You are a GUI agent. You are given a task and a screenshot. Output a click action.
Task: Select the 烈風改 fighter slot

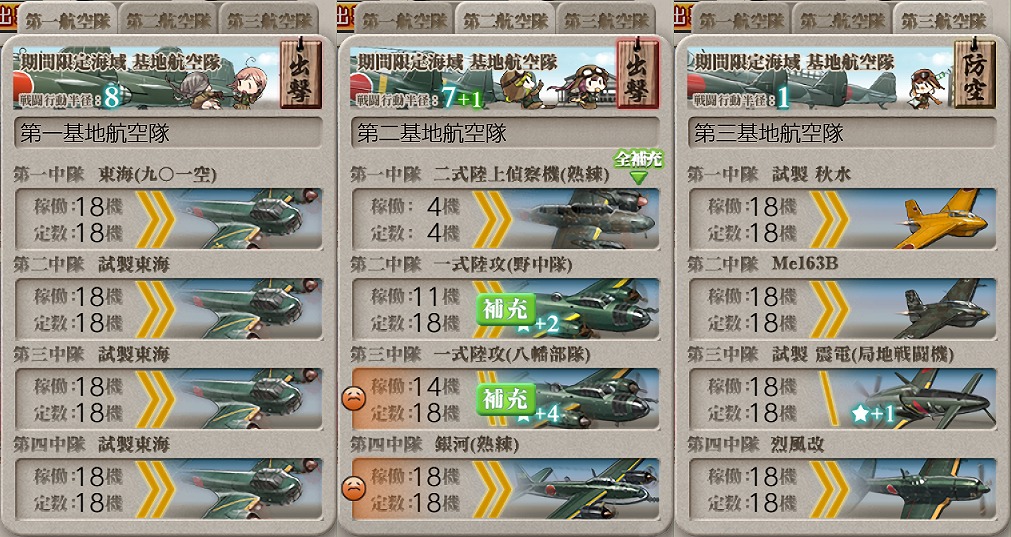coord(842,489)
